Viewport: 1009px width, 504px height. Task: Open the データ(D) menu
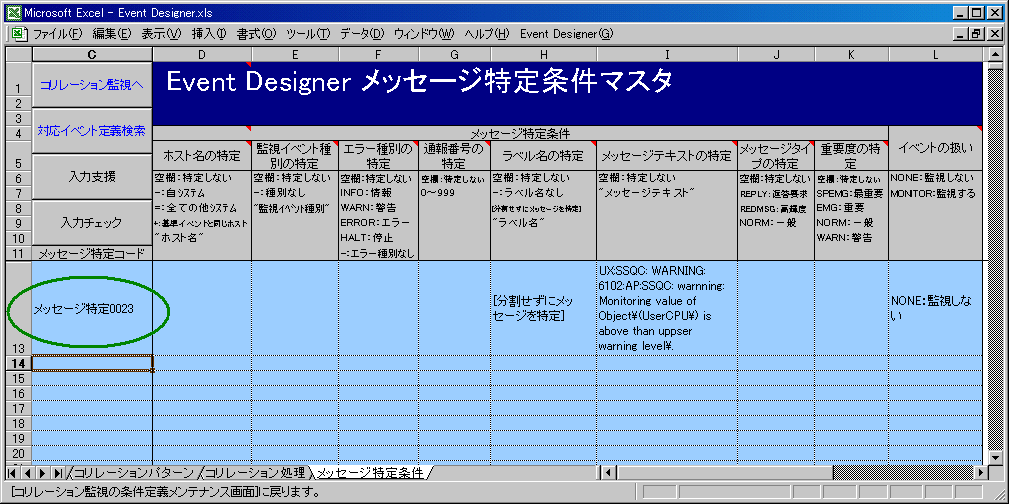(x=362, y=33)
